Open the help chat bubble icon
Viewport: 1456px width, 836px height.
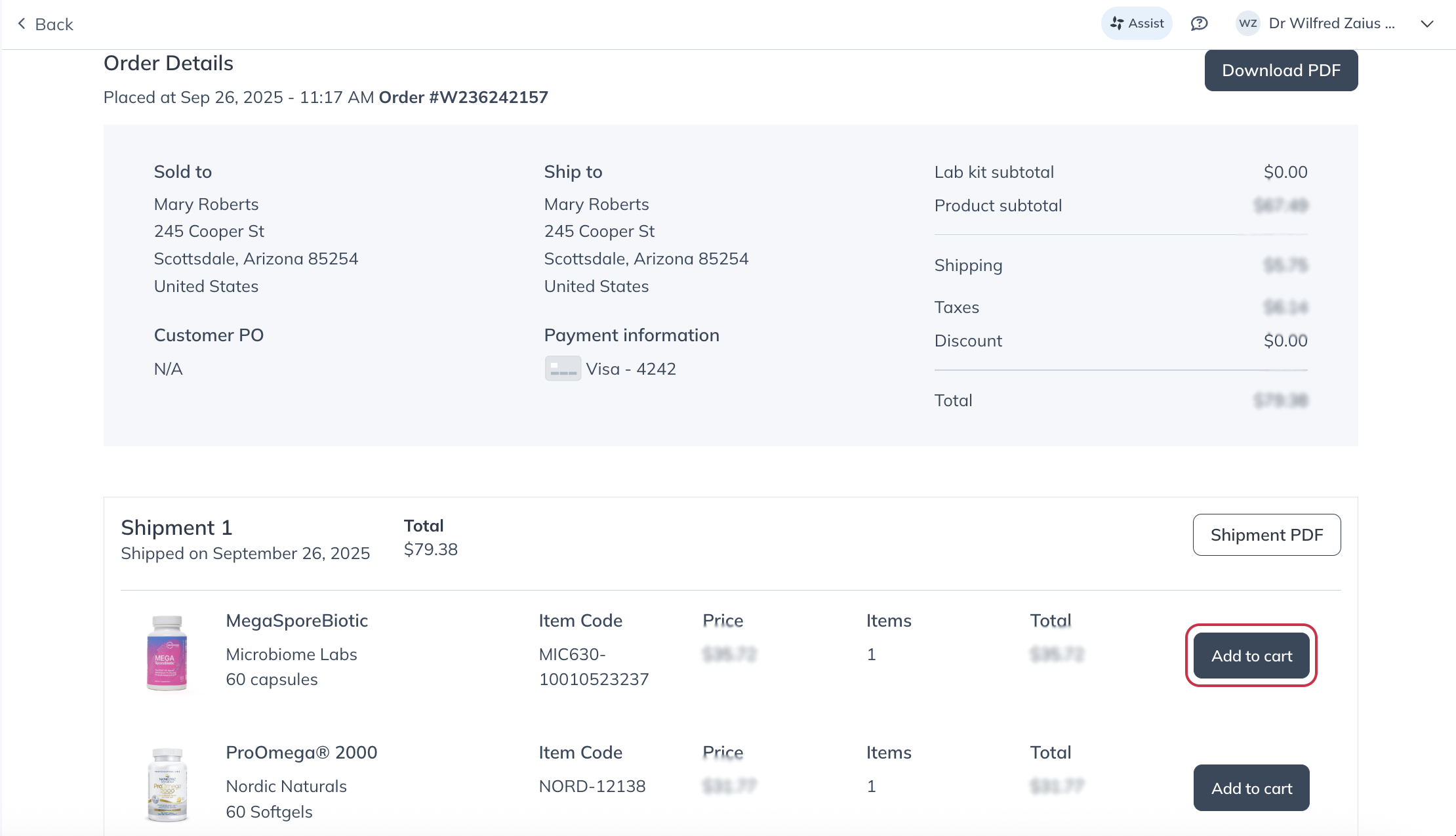point(1199,24)
